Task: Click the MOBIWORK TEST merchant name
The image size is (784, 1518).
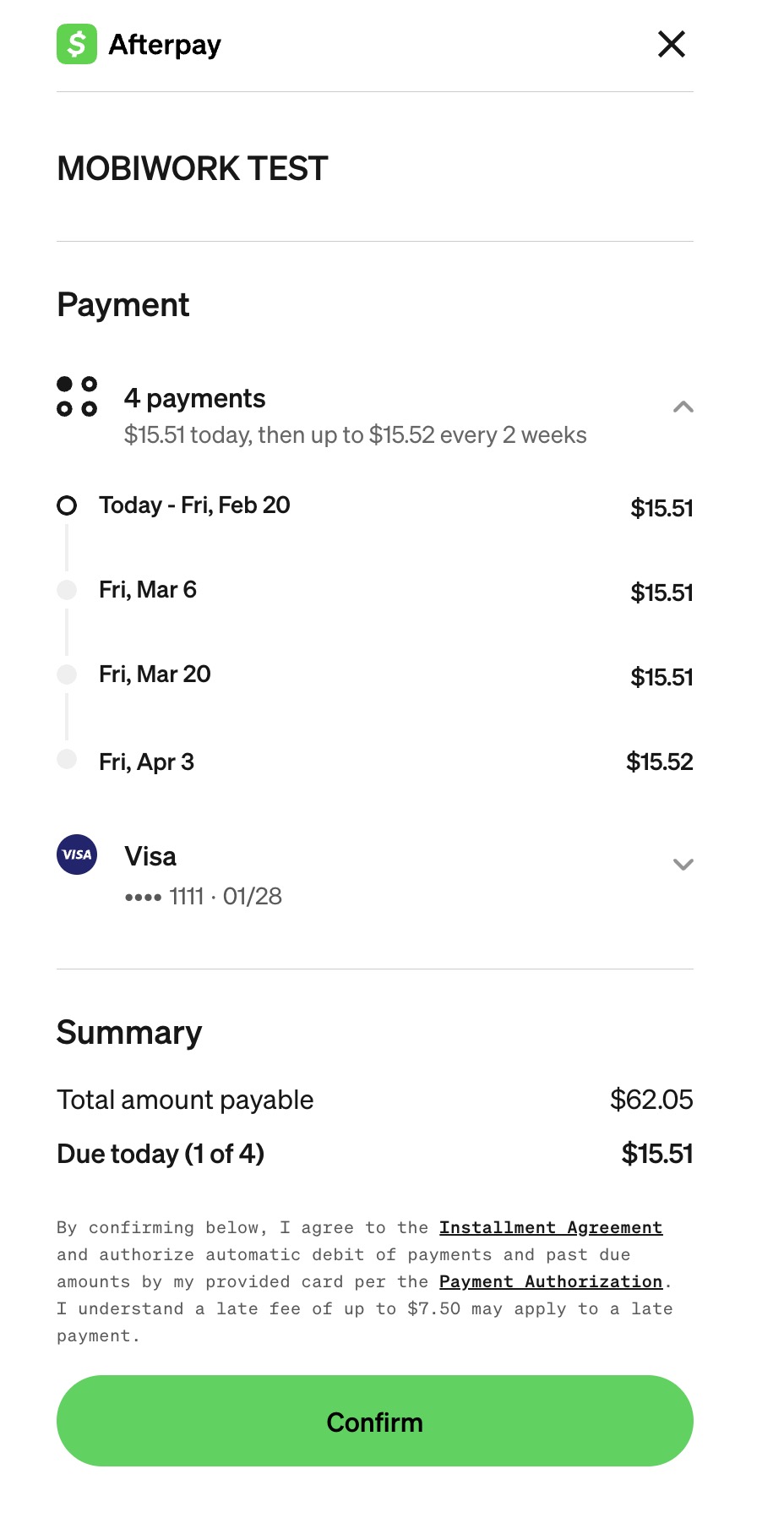Action: point(192,168)
